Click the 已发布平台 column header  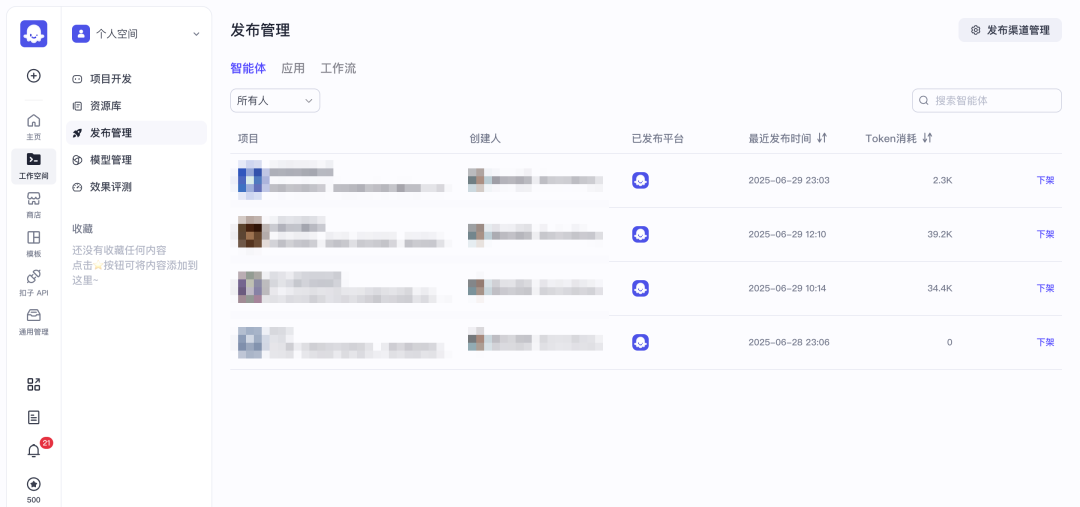pos(658,138)
